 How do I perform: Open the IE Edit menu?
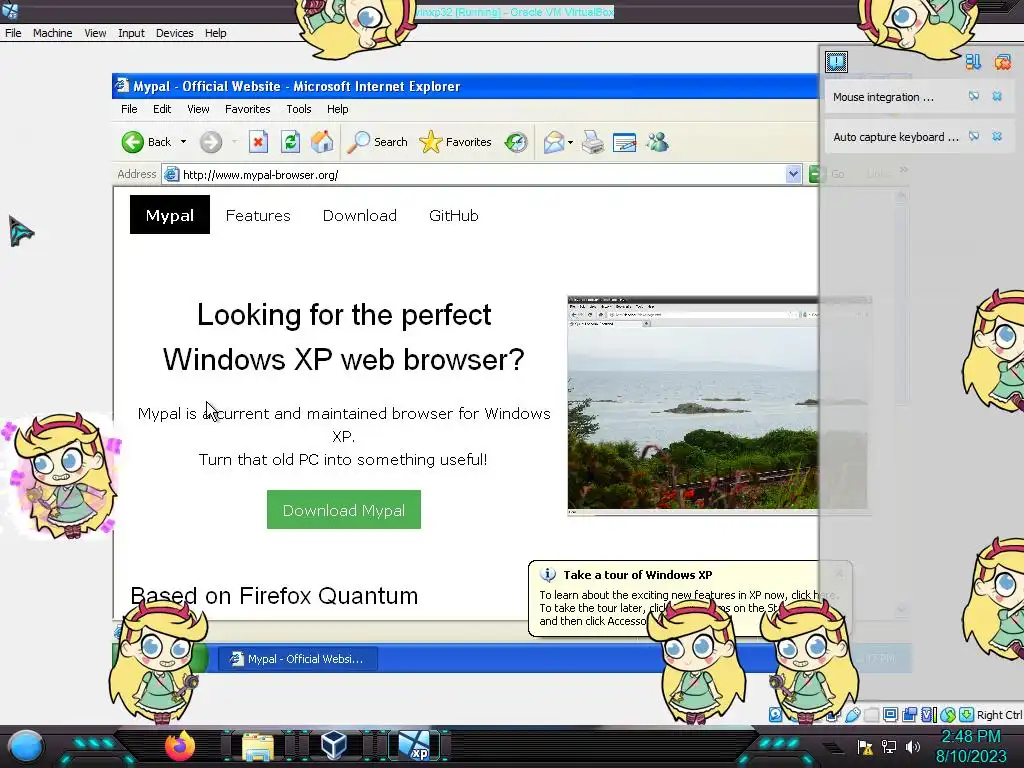coord(162,109)
